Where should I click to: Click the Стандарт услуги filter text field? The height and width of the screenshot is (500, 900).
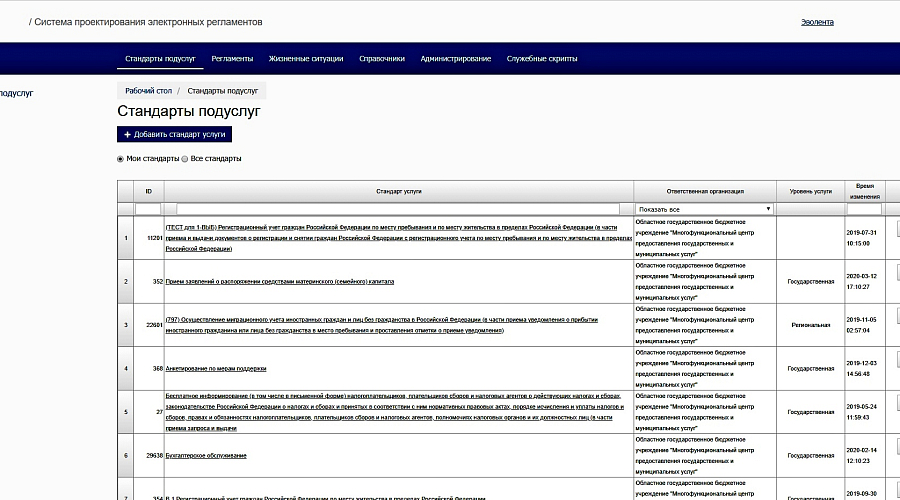[398, 209]
